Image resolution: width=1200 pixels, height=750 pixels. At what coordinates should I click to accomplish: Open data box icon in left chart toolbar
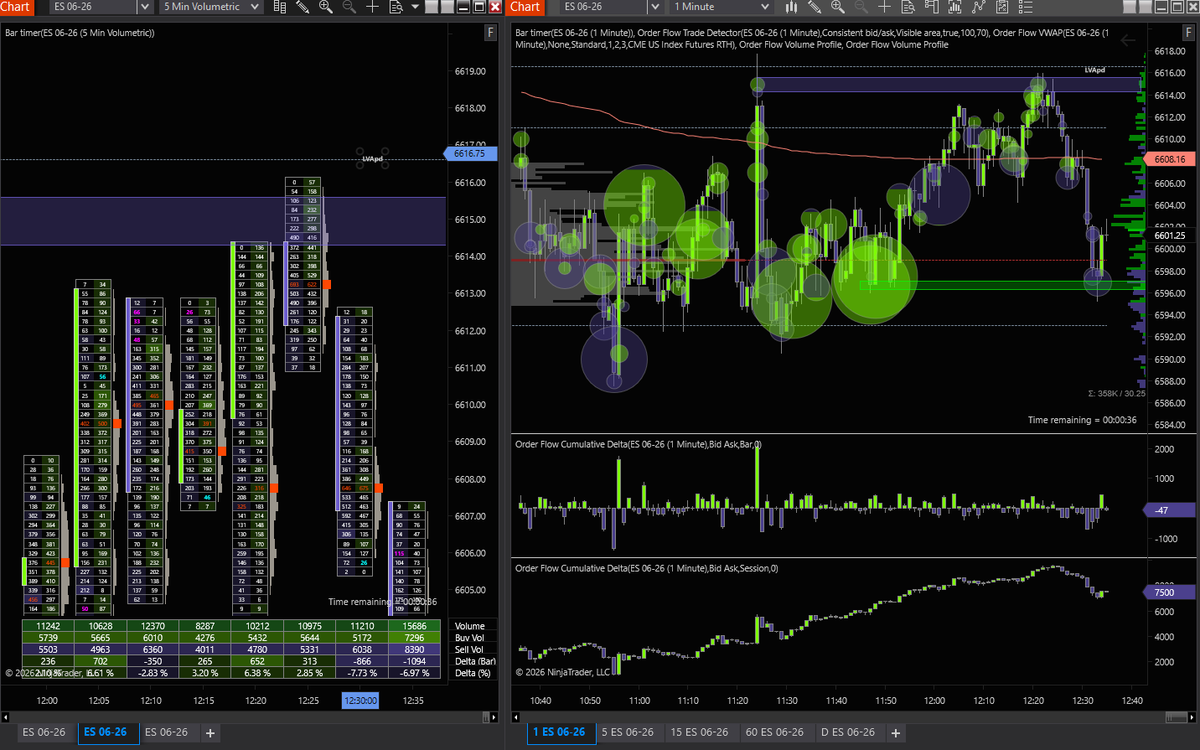[x=396, y=6]
